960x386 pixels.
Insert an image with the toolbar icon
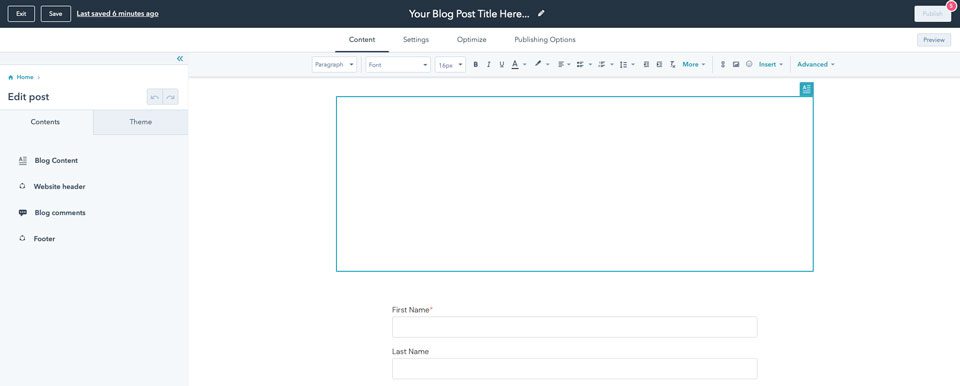(x=736, y=64)
